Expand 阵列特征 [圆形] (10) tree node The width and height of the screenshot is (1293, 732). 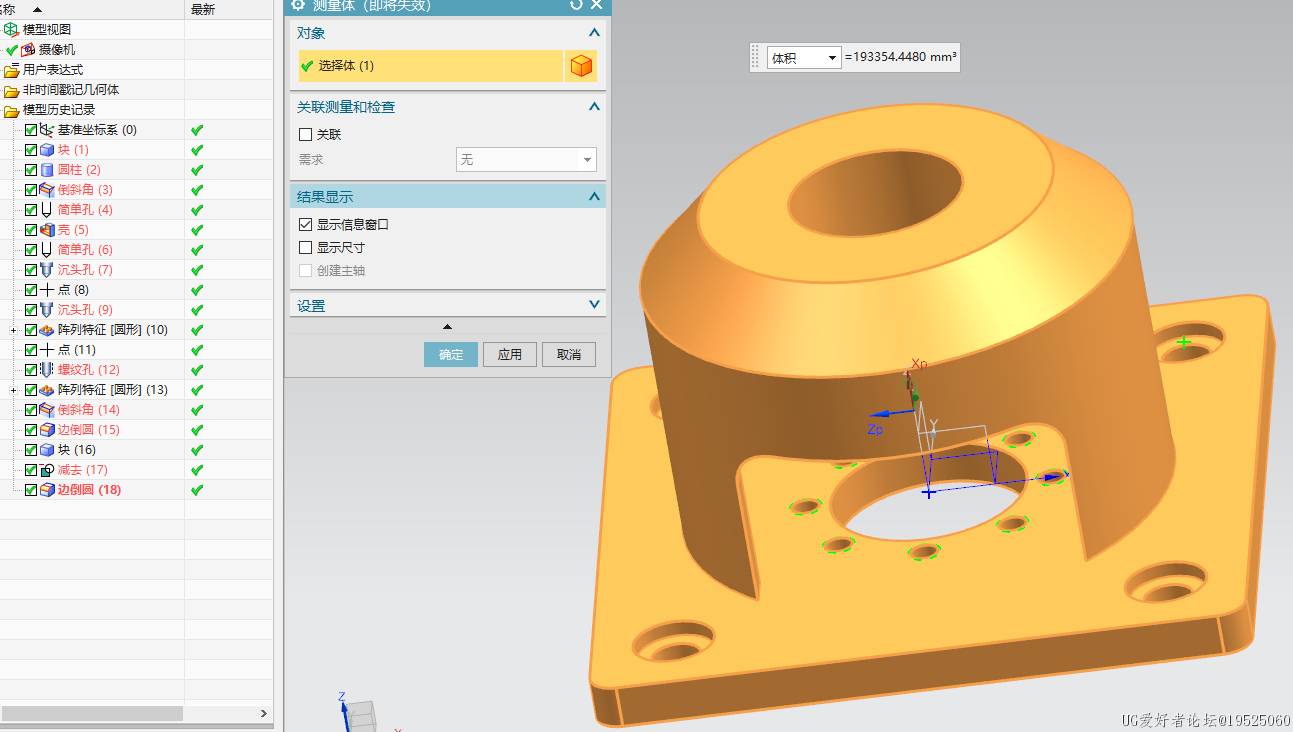(13, 330)
